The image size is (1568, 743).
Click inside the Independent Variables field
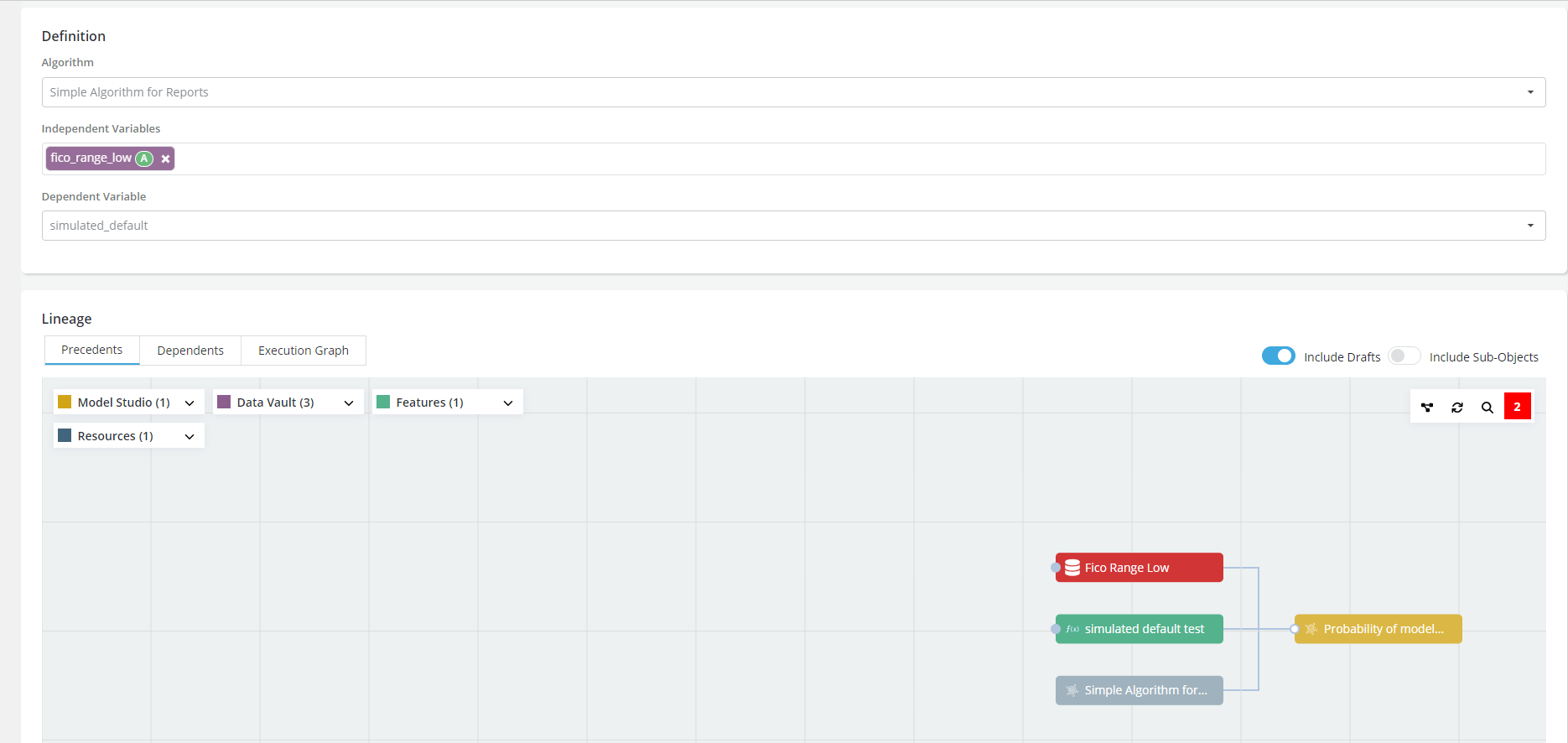point(839,158)
